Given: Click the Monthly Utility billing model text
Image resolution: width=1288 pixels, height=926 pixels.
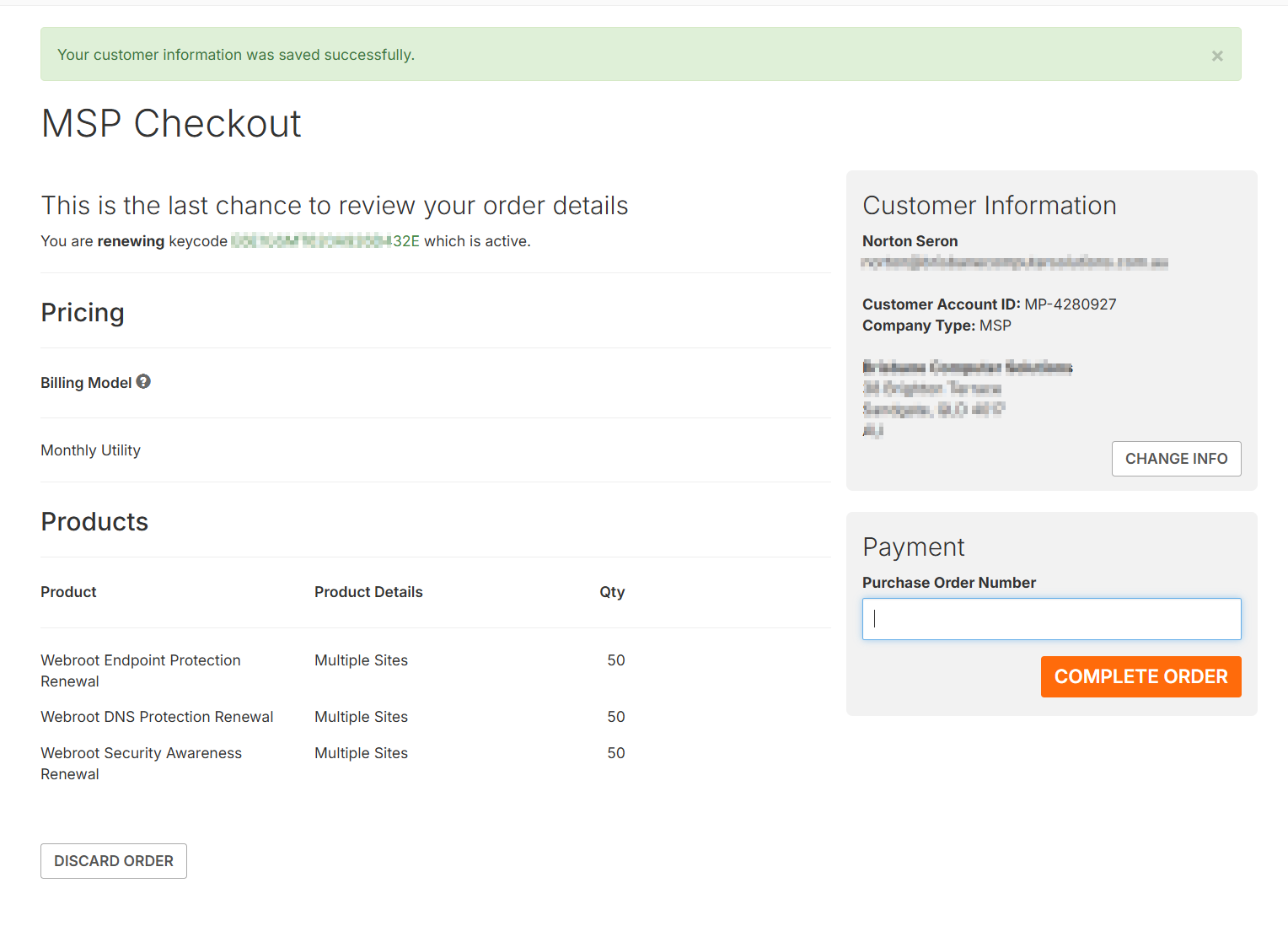Looking at the screenshot, I should (x=90, y=450).
